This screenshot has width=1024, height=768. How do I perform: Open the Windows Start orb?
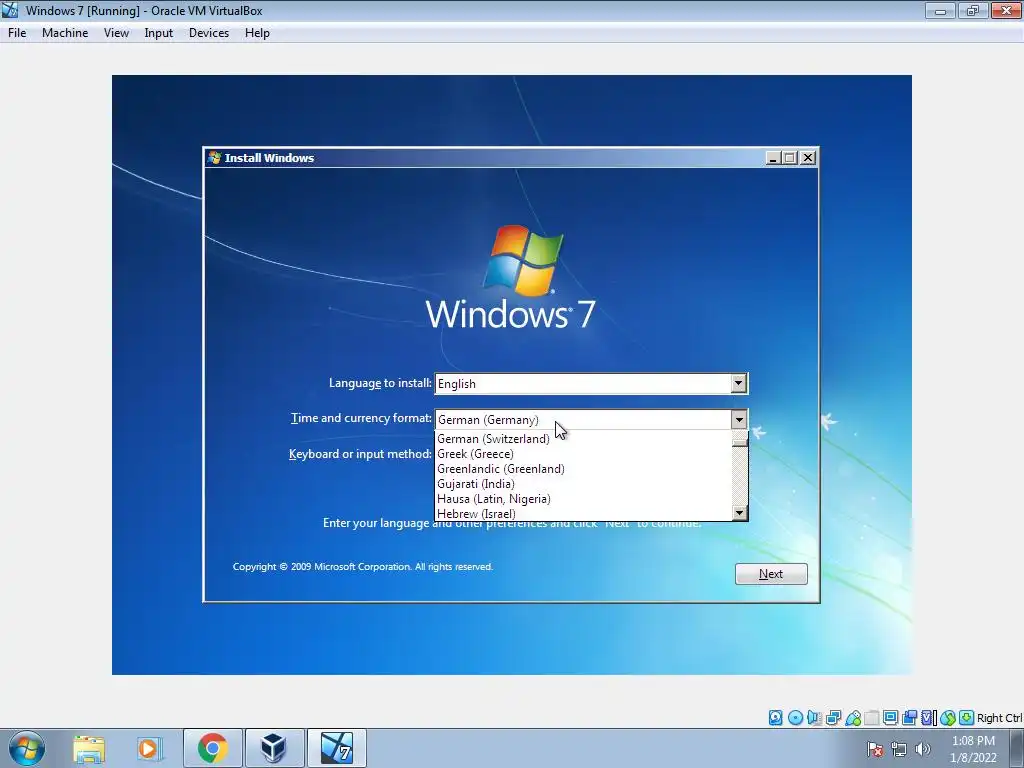click(x=27, y=749)
